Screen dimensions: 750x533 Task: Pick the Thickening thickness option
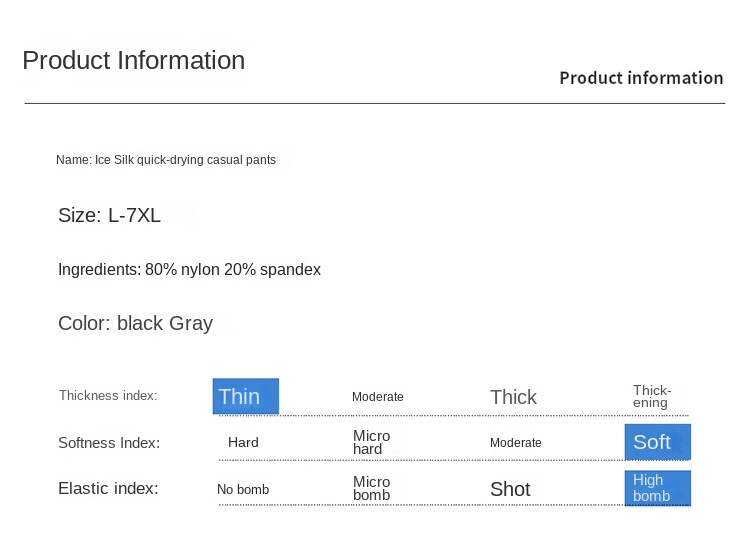[x=652, y=396]
